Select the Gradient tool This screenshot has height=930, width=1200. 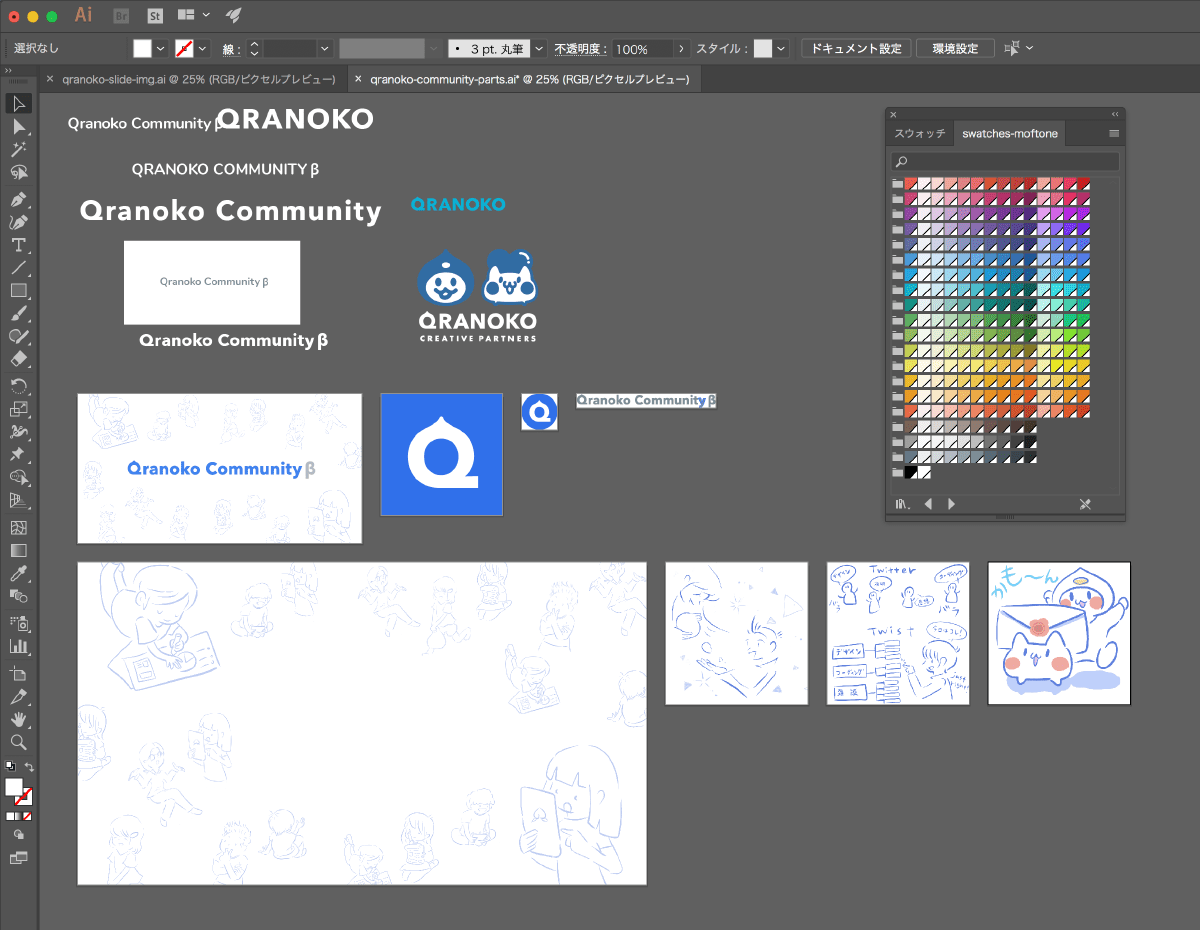(x=18, y=550)
